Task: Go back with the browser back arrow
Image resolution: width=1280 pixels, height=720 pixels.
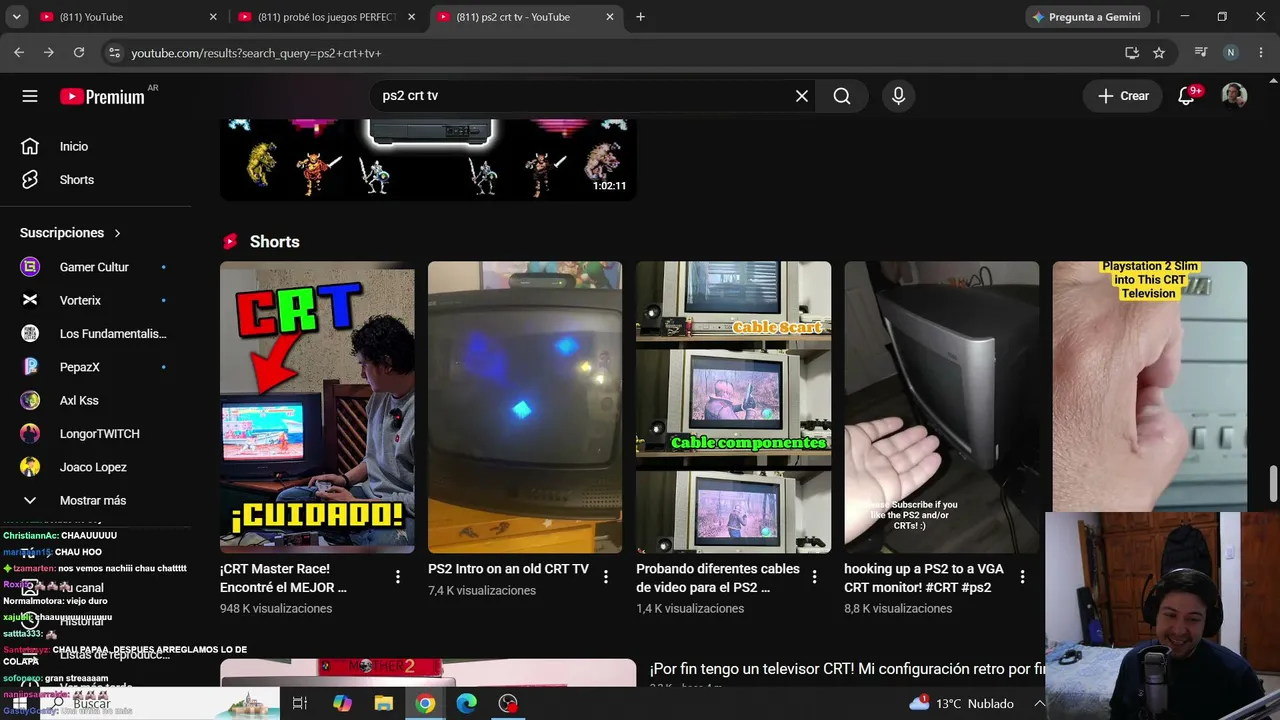Action: [x=19, y=52]
